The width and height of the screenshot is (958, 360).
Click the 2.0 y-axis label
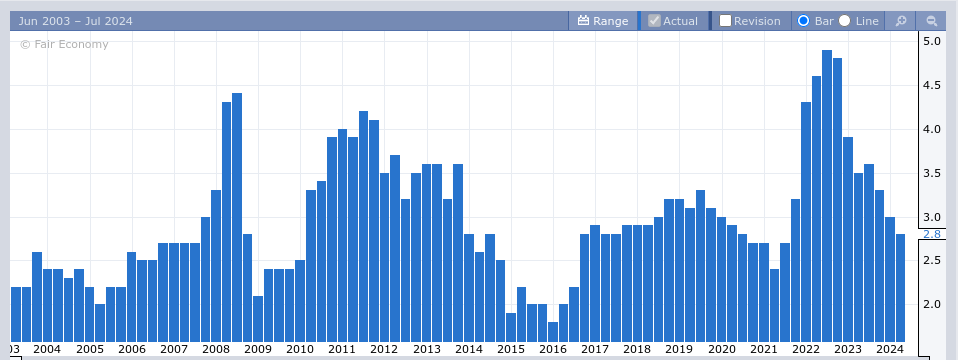pos(932,304)
